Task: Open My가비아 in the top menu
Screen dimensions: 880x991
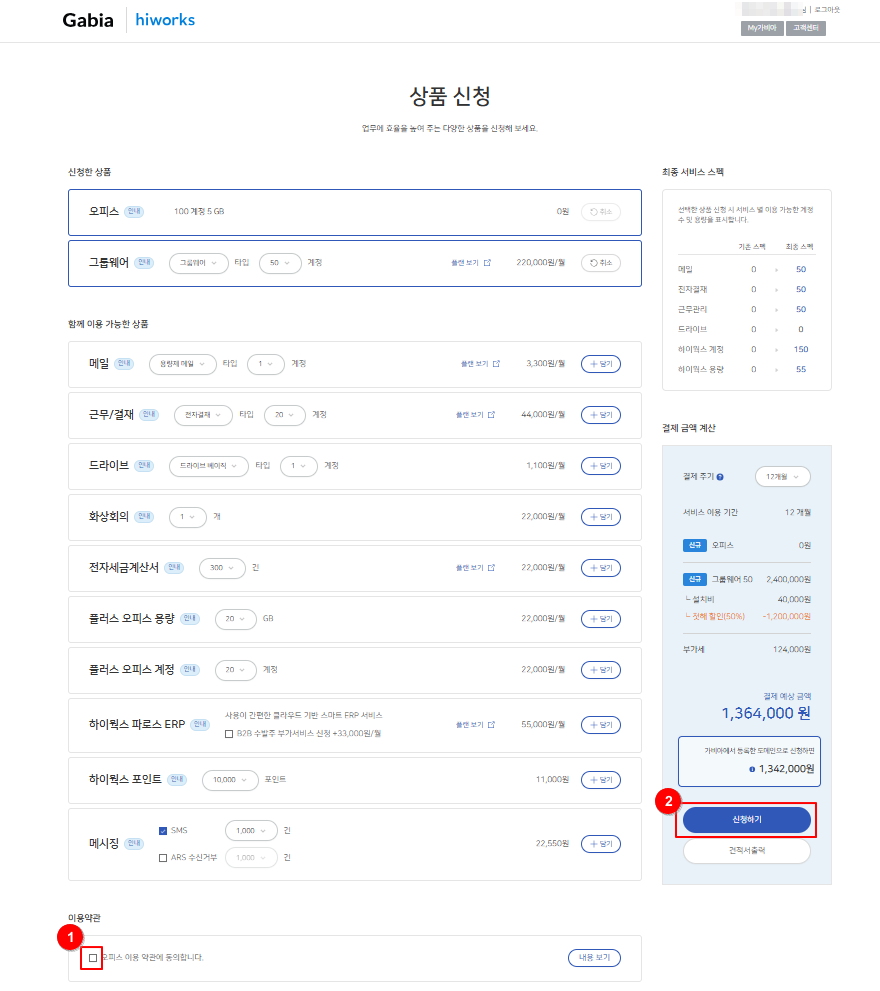Action: 761,28
